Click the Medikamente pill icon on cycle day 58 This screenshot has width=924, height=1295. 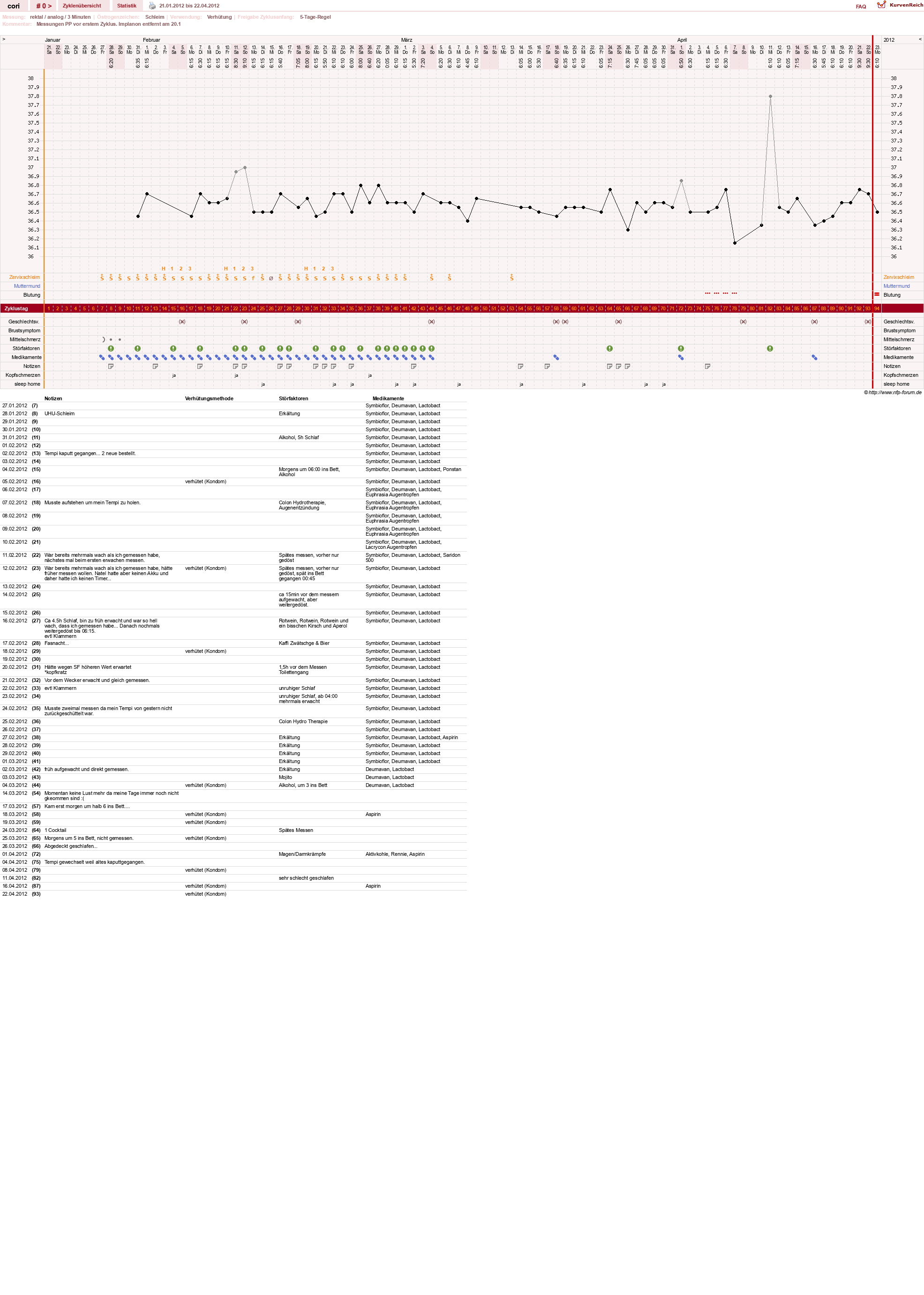click(556, 358)
